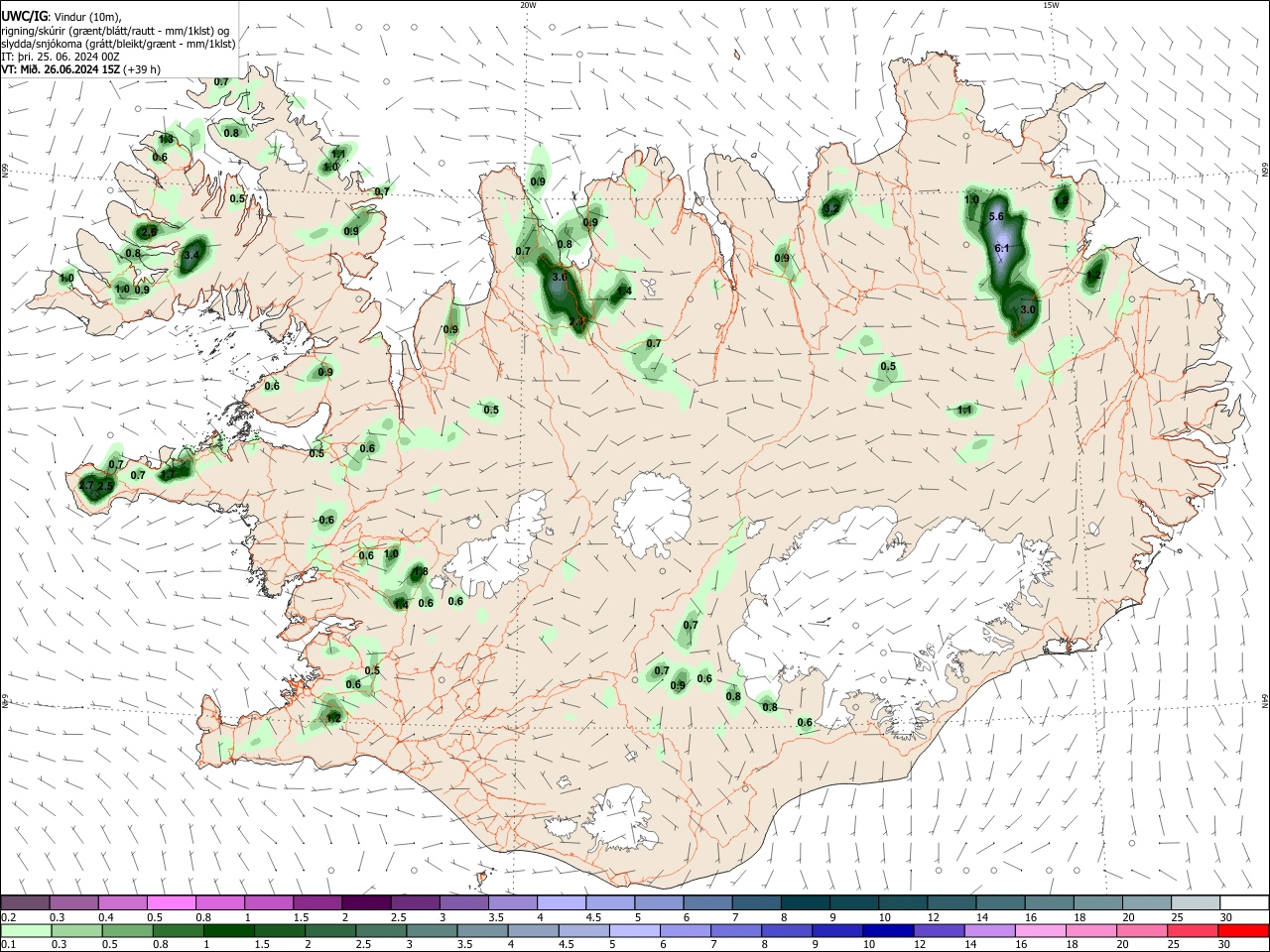Pick the dark green swatch above 1, bottom legend

(x=230, y=930)
